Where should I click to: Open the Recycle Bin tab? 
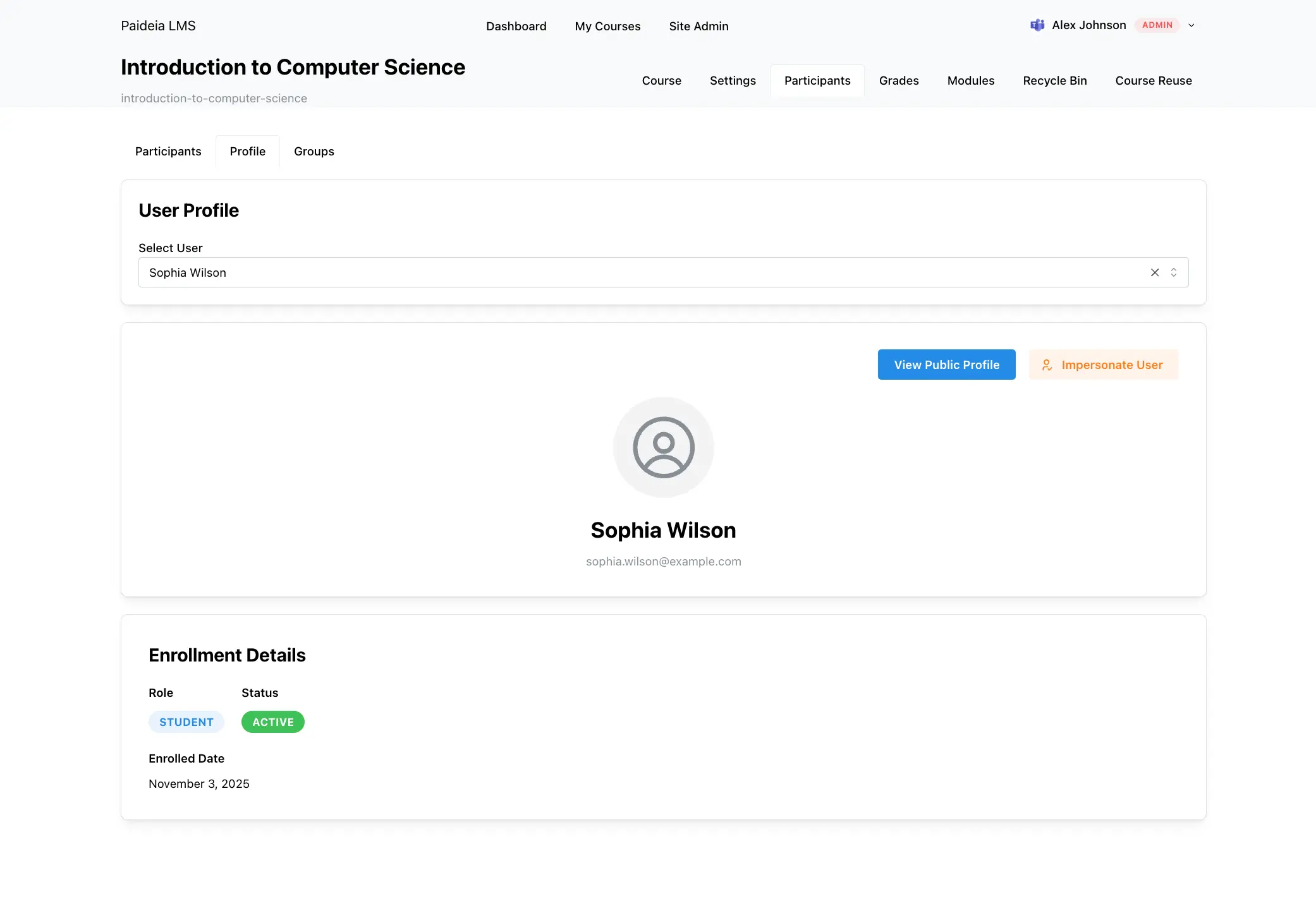click(x=1054, y=81)
